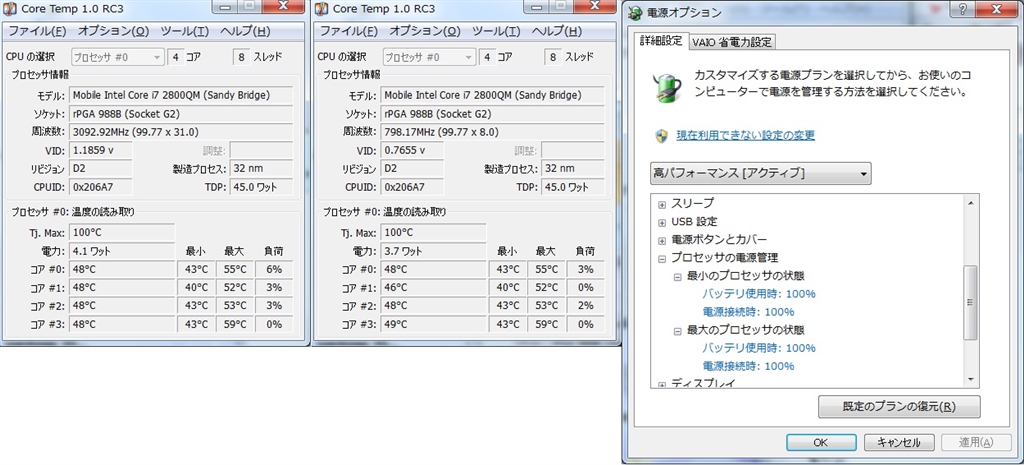Screen dimensions: 1024x465
Task: Click settings tree scrollbar up arrow
Action: point(970,202)
